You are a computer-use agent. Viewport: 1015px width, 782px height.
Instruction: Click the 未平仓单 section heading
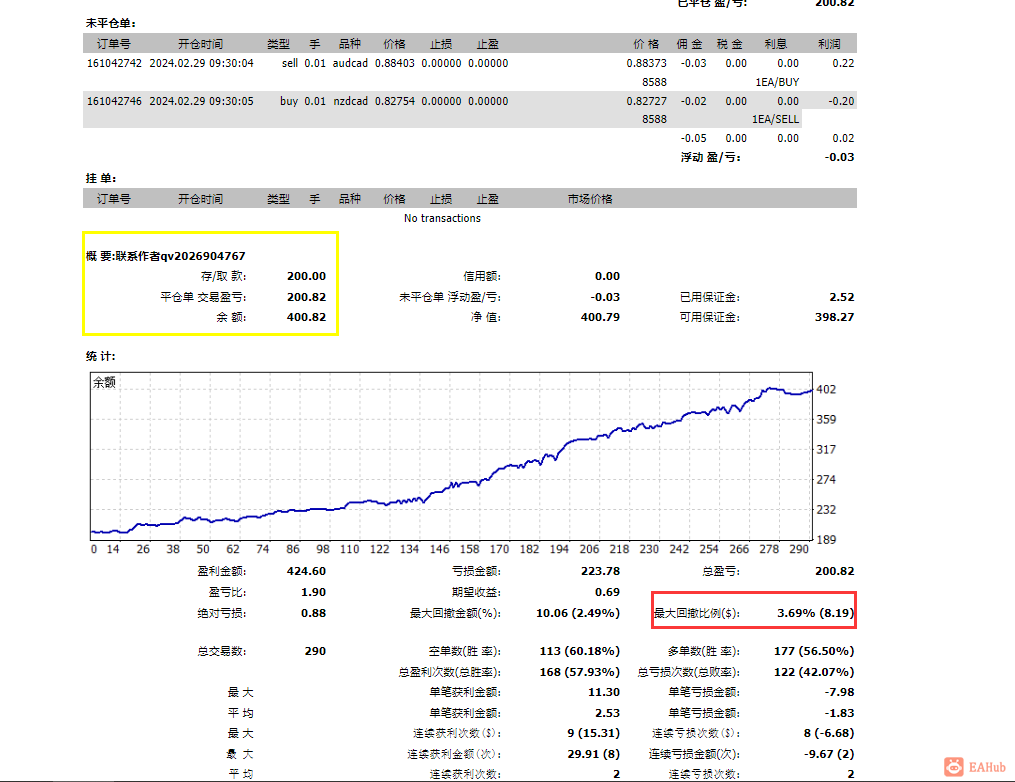pos(111,23)
